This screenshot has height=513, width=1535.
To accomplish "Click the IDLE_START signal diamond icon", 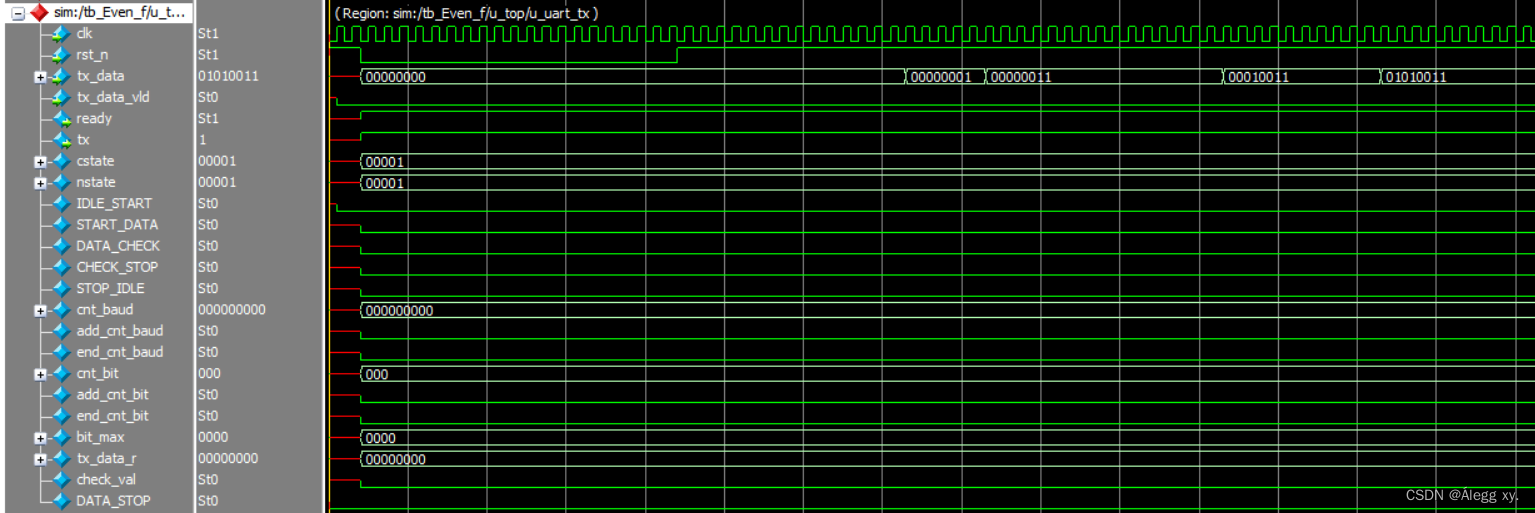I will click(61, 203).
